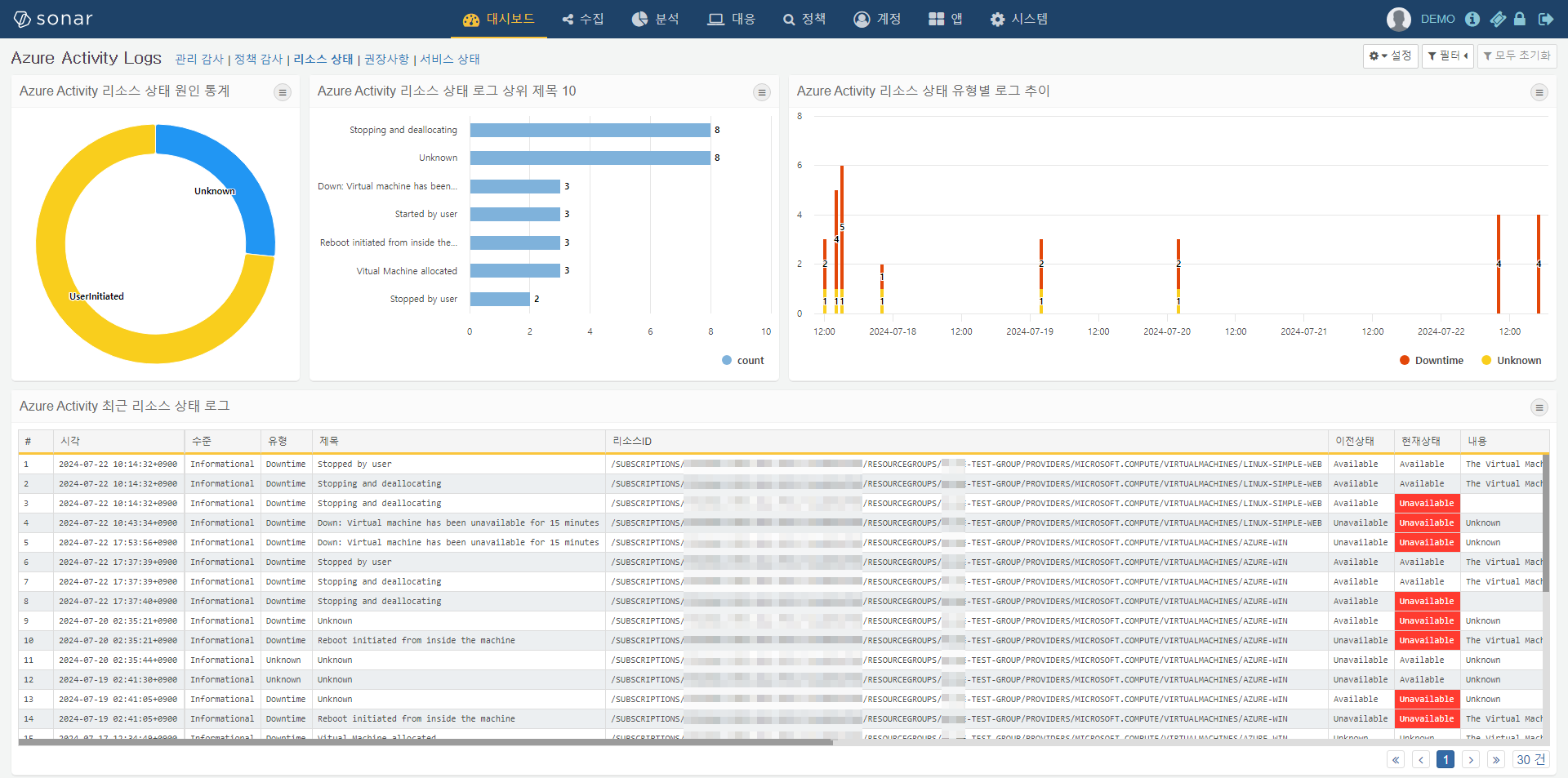The width and height of the screenshot is (1568, 778).
Task: Open the 설정 settings dropdown
Action: click(1390, 56)
